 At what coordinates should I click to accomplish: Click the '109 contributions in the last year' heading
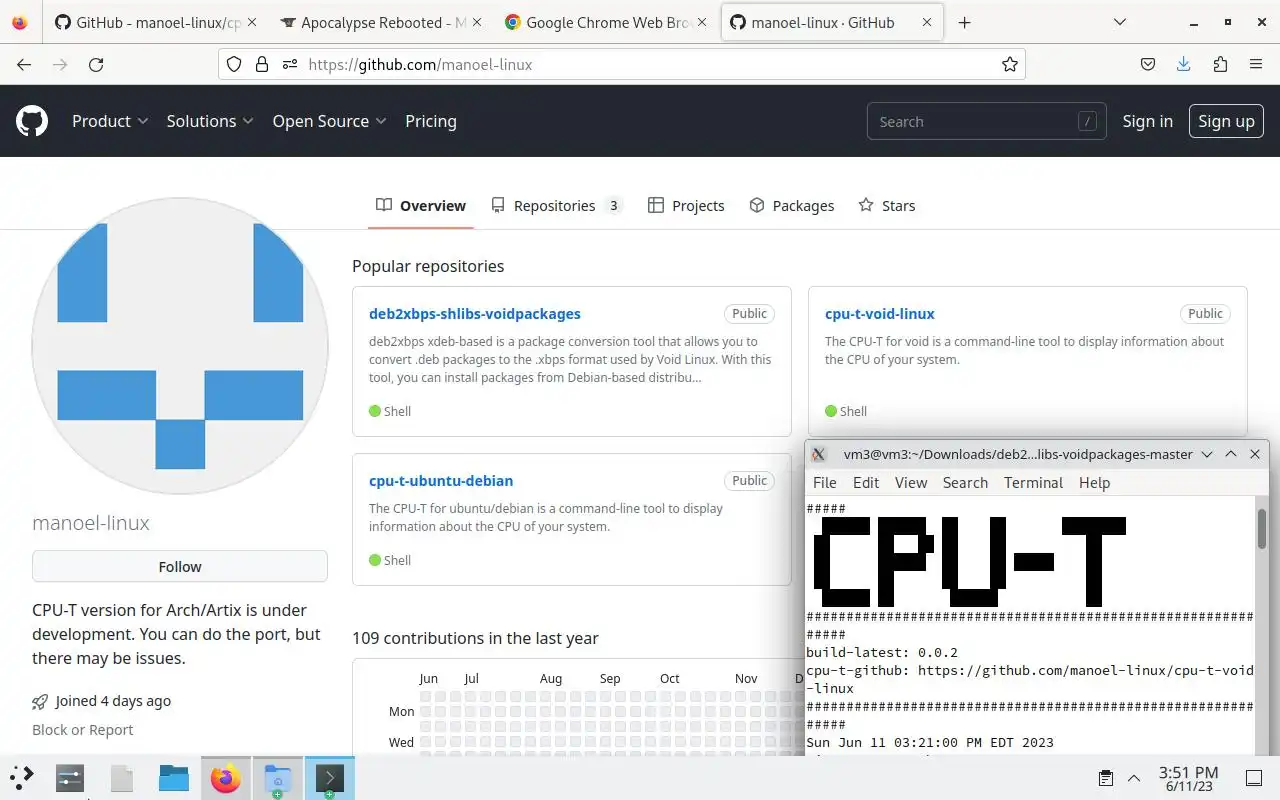tap(475, 638)
